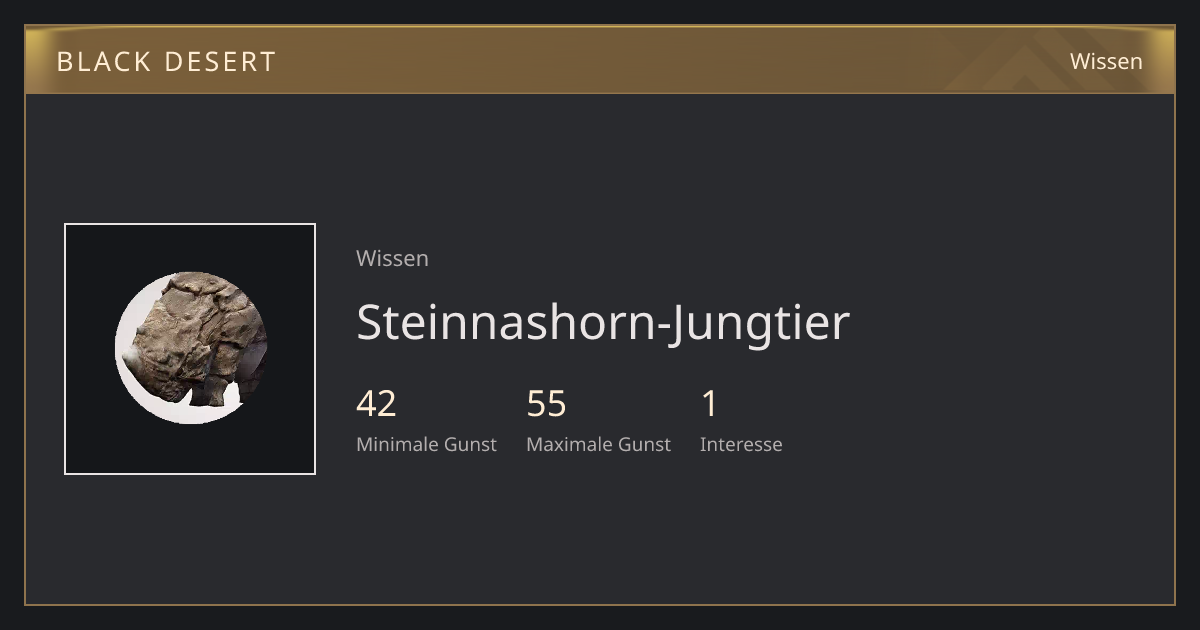Click the Steinnashorn-Jungtier title text
This screenshot has width=1200, height=630.
603,322
